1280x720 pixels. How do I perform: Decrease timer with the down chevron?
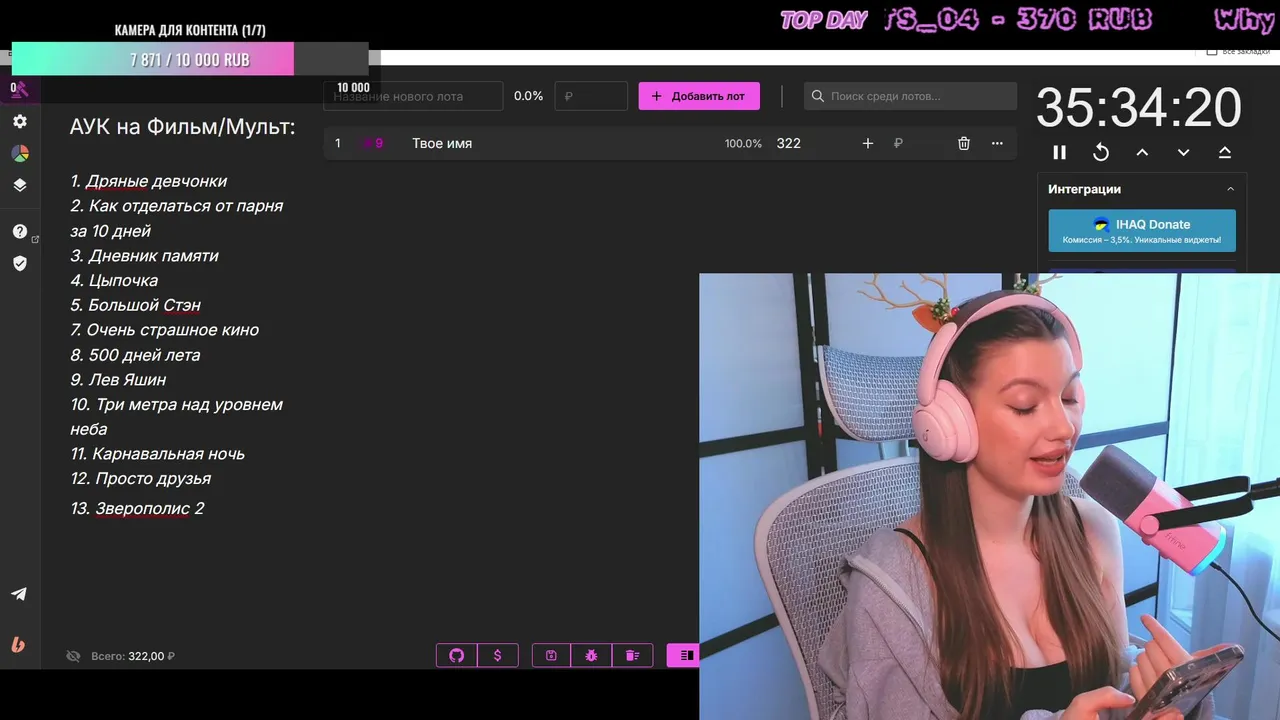pos(1184,152)
